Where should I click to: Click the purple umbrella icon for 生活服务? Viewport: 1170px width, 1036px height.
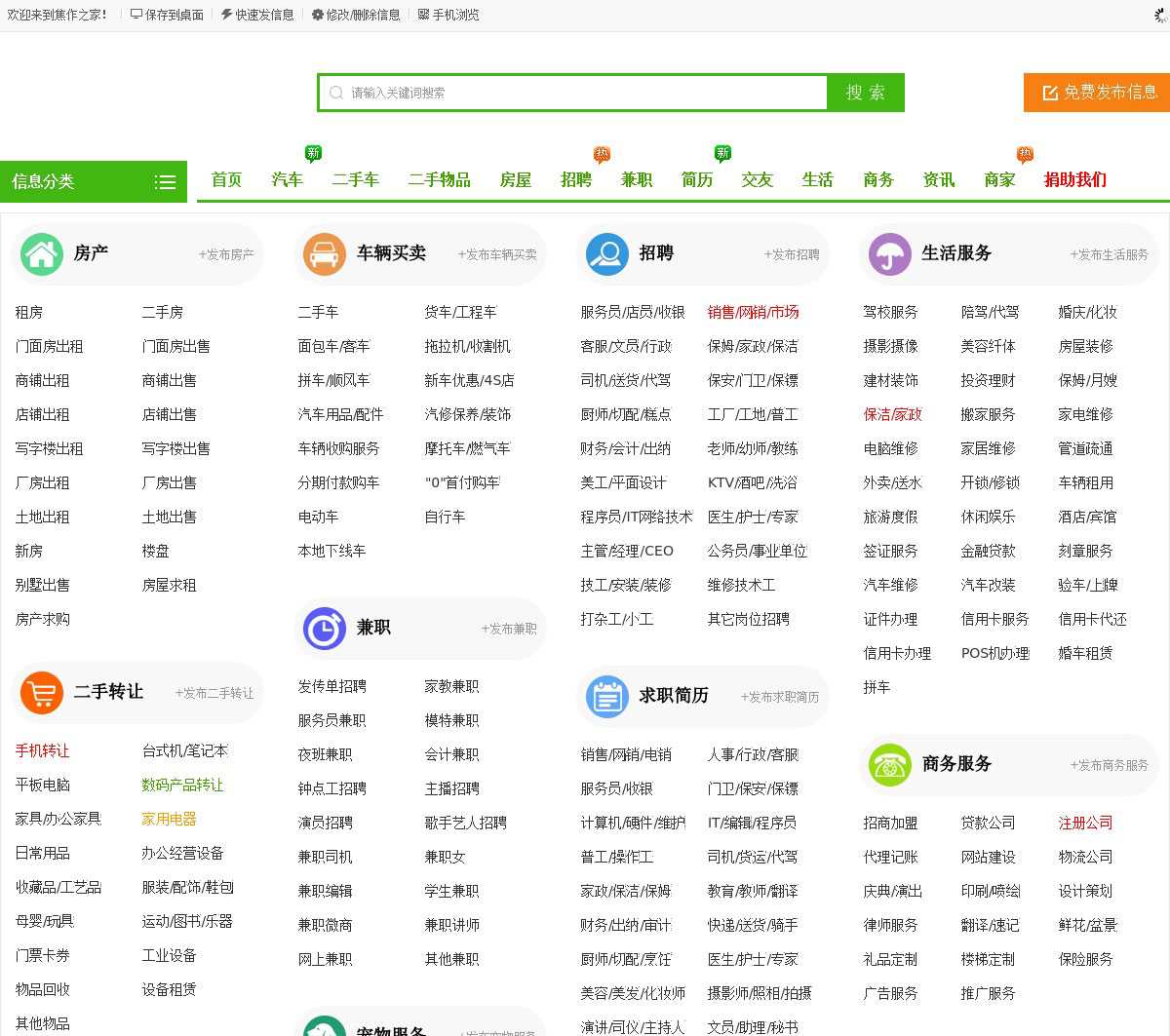pos(889,254)
